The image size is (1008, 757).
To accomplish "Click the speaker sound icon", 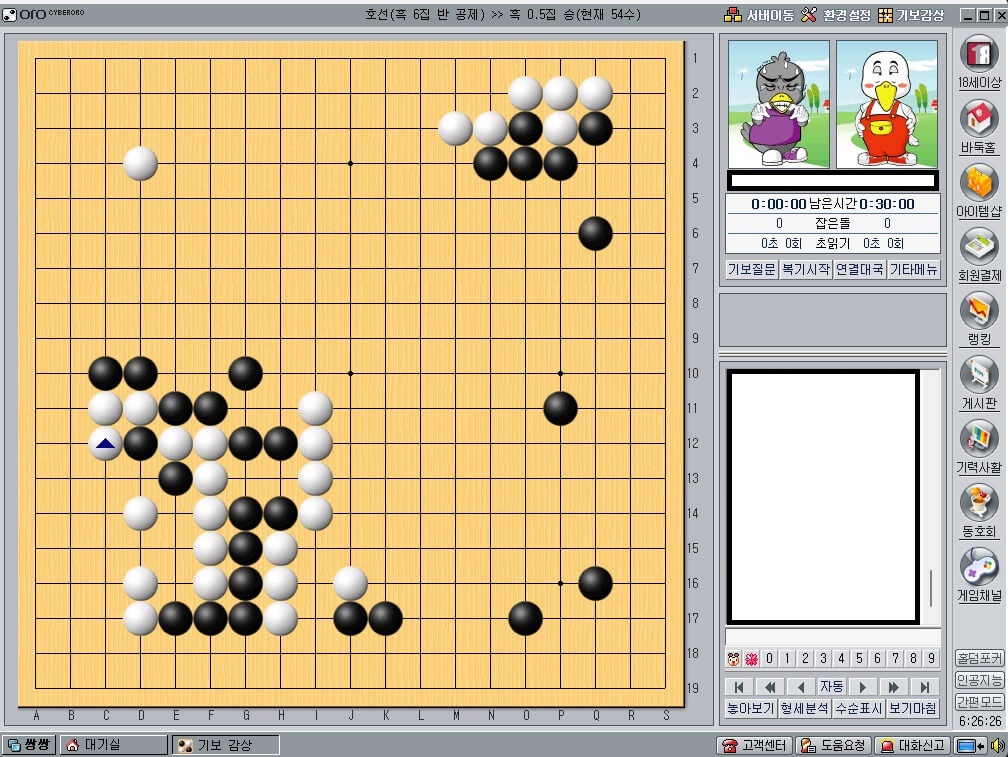I will [997, 745].
